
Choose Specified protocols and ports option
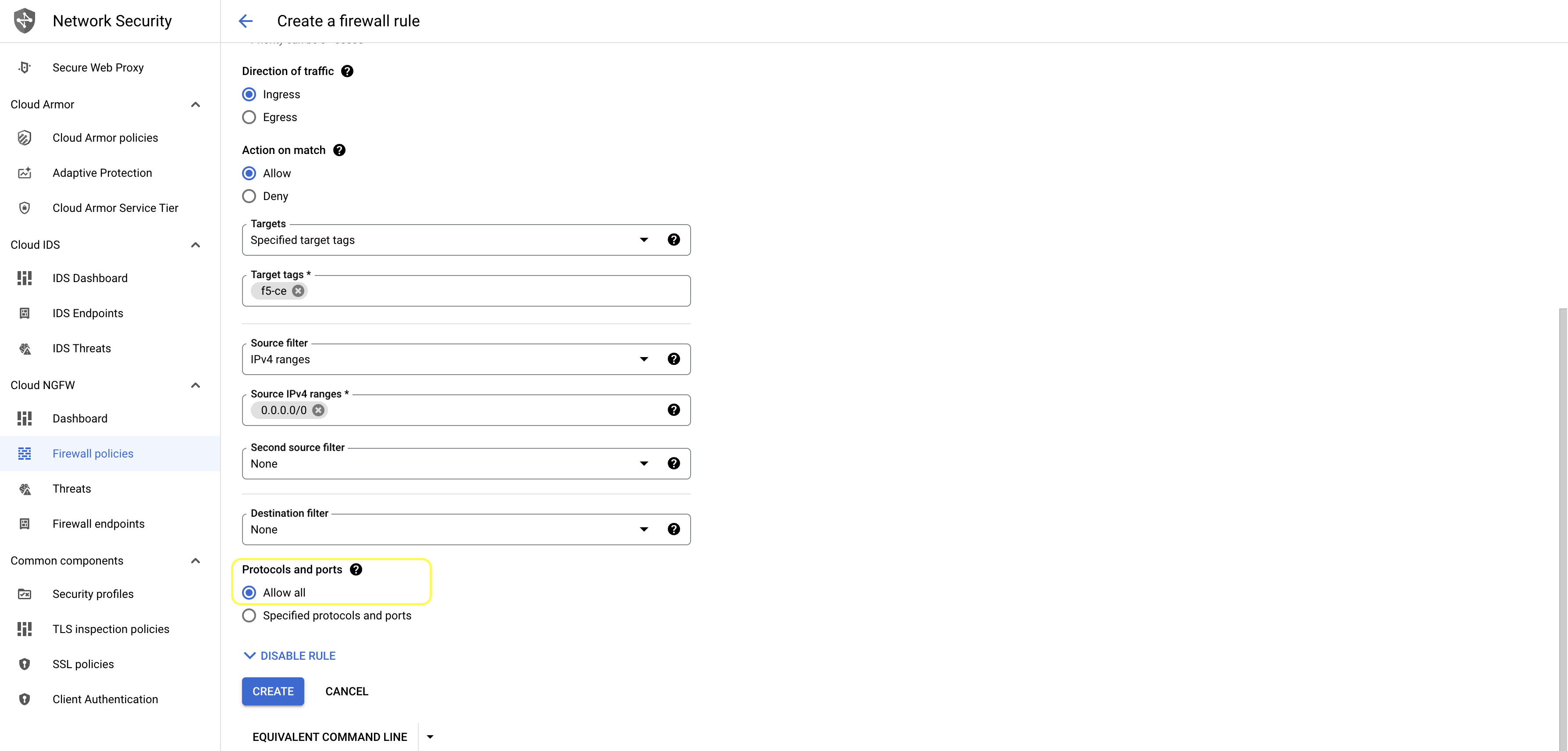(249, 616)
